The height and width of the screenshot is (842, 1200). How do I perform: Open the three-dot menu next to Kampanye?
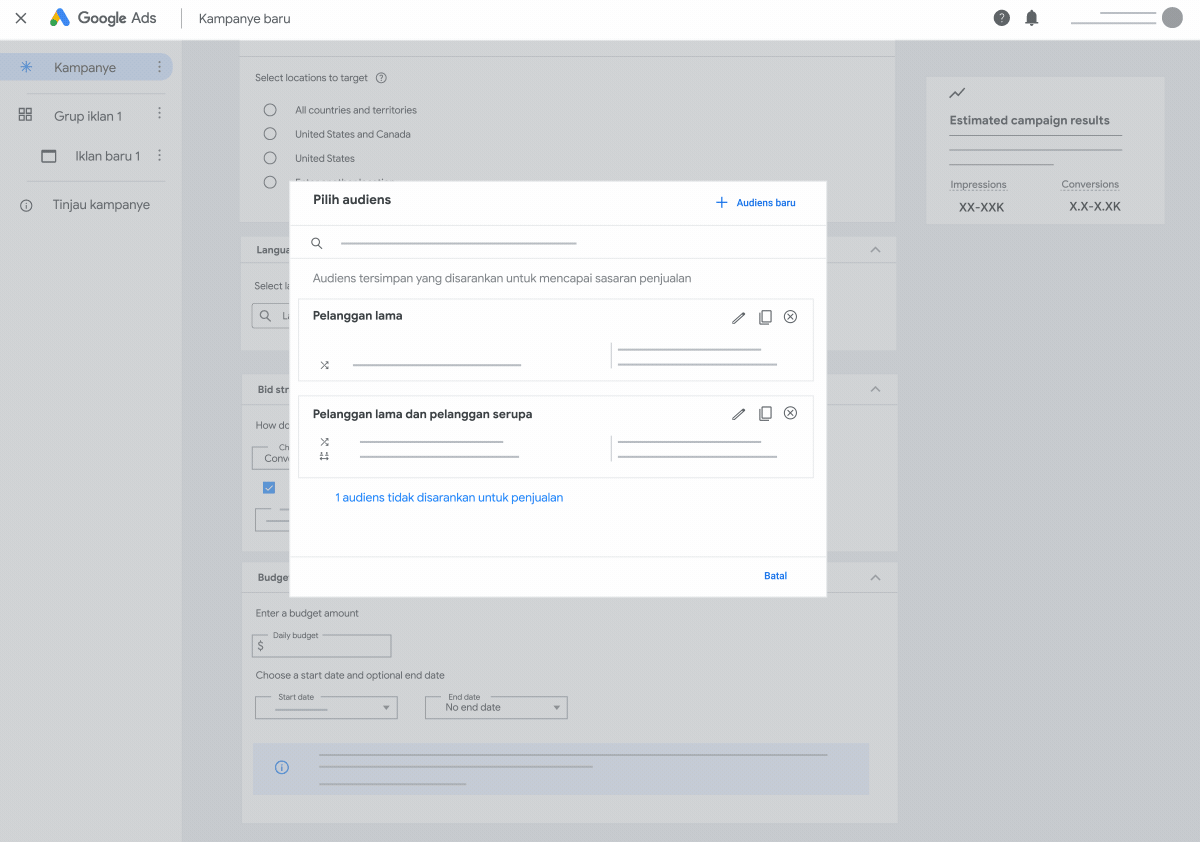tap(159, 67)
